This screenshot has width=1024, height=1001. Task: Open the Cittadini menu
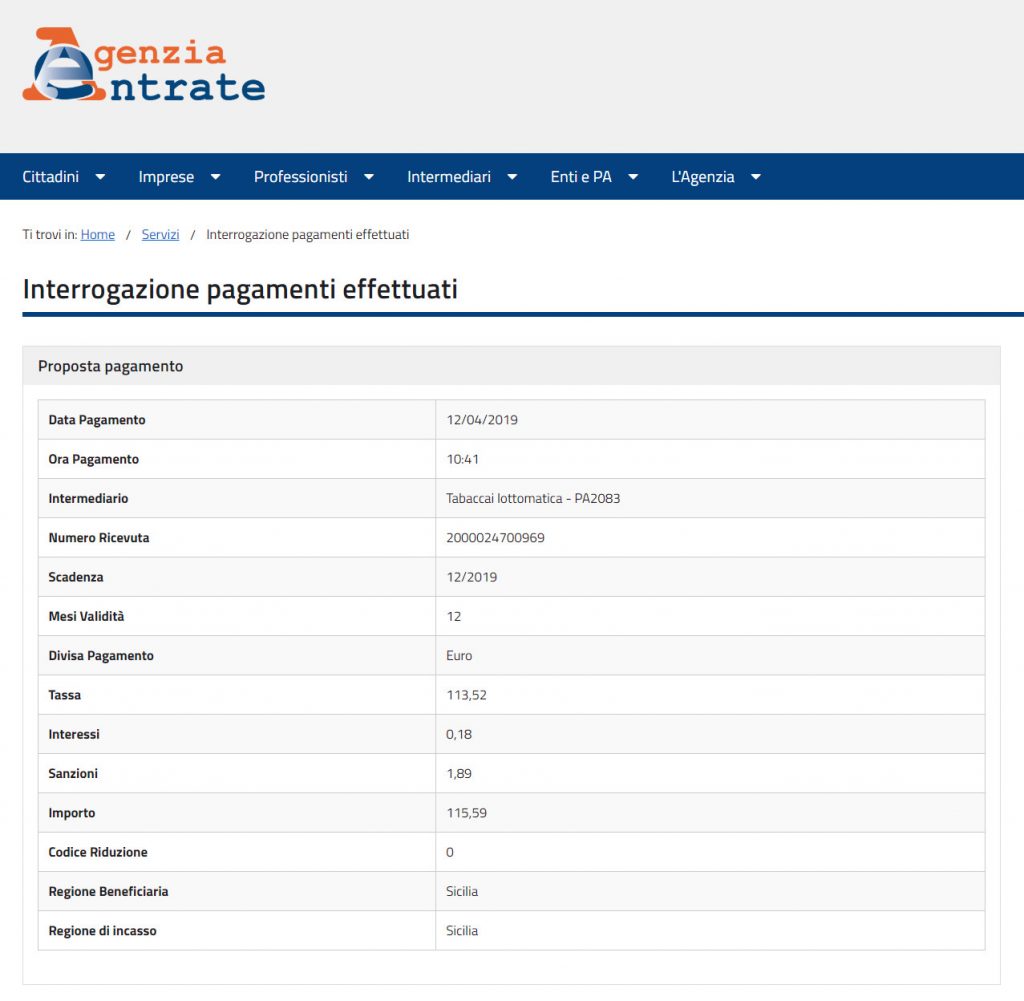(x=50, y=177)
